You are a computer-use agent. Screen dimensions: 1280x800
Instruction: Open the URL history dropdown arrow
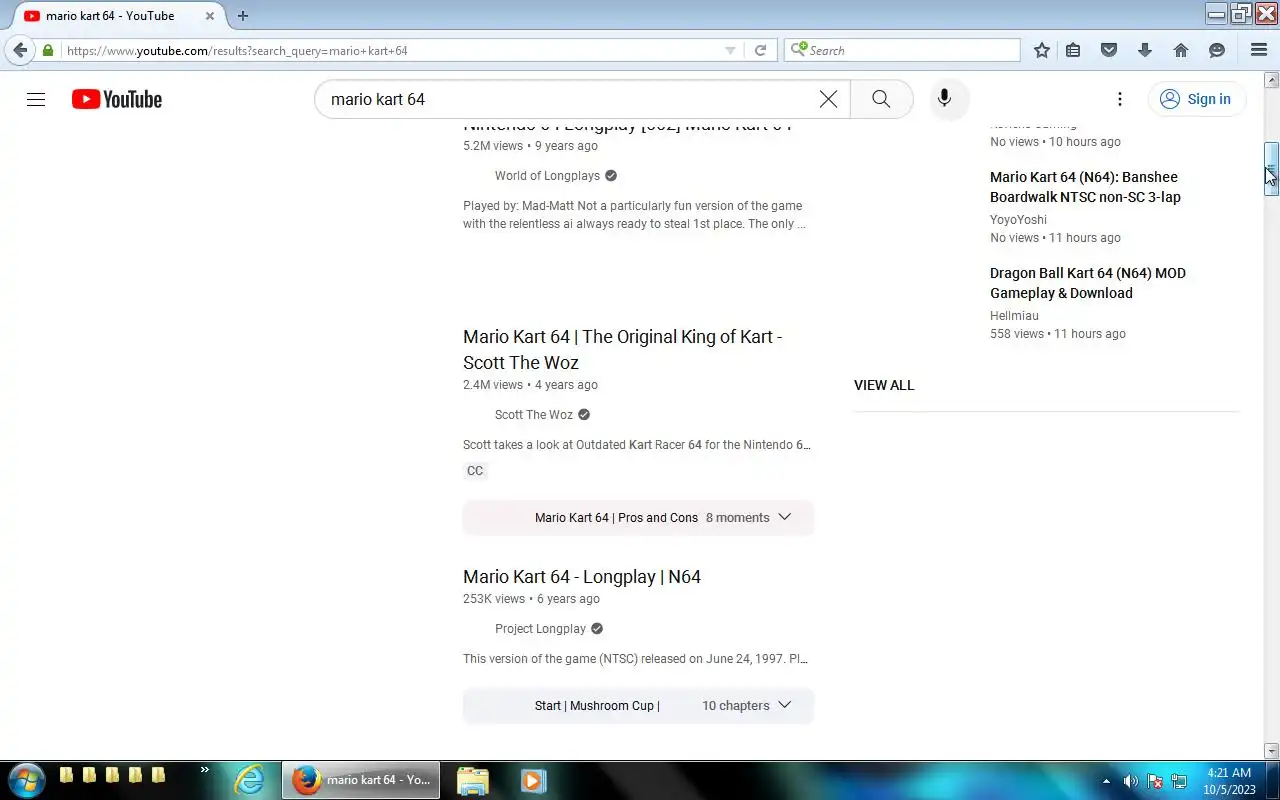pyautogui.click(x=730, y=50)
